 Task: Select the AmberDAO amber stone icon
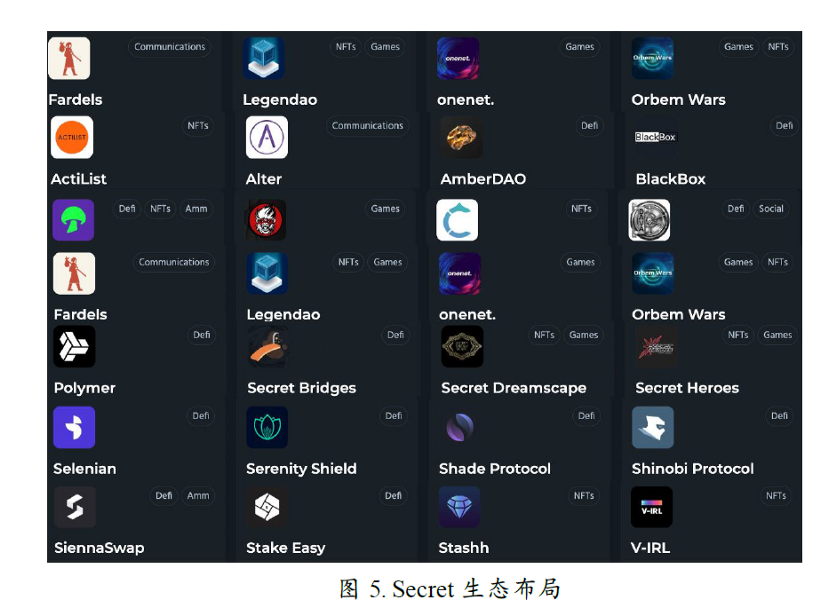(x=462, y=137)
